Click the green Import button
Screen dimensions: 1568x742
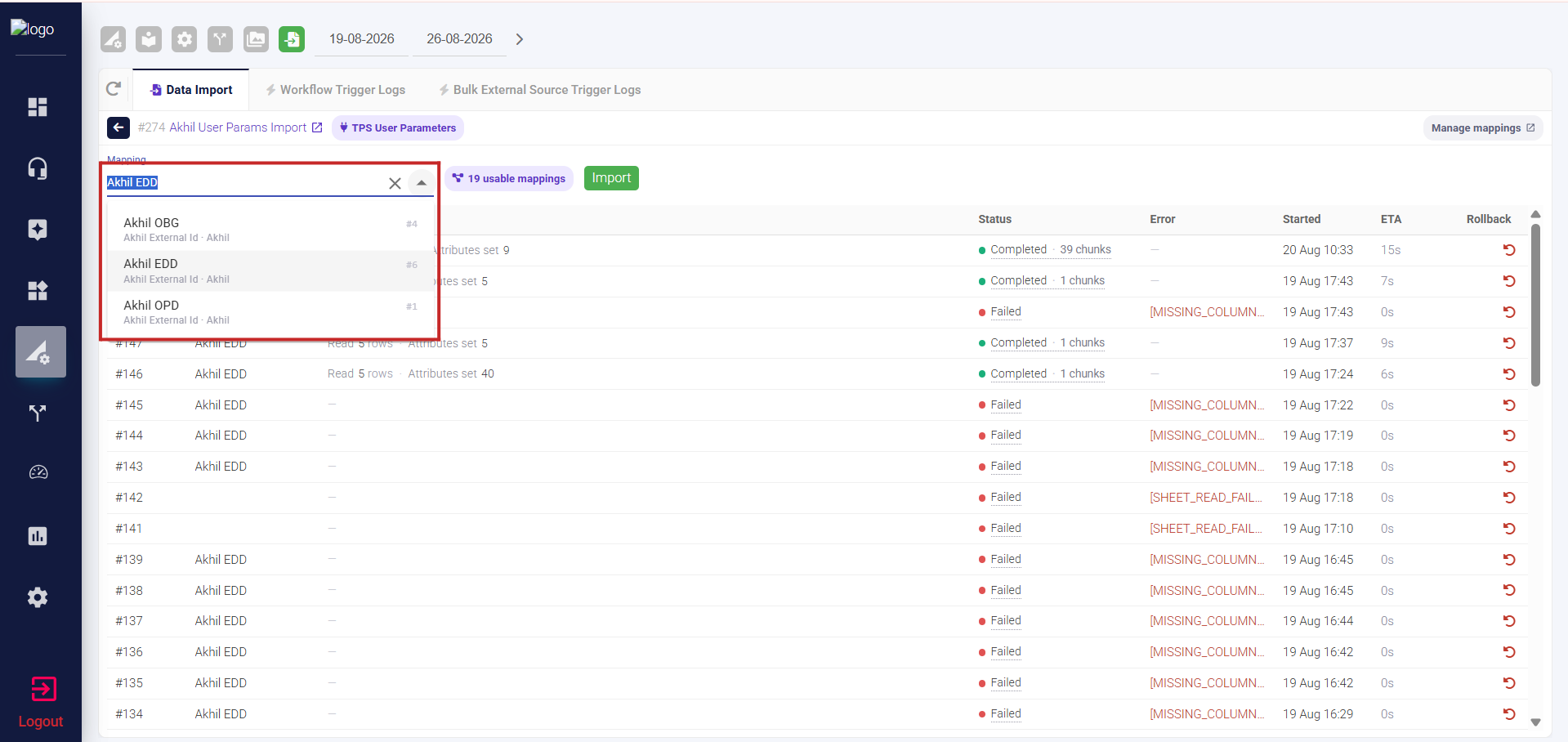click(611, 178)
